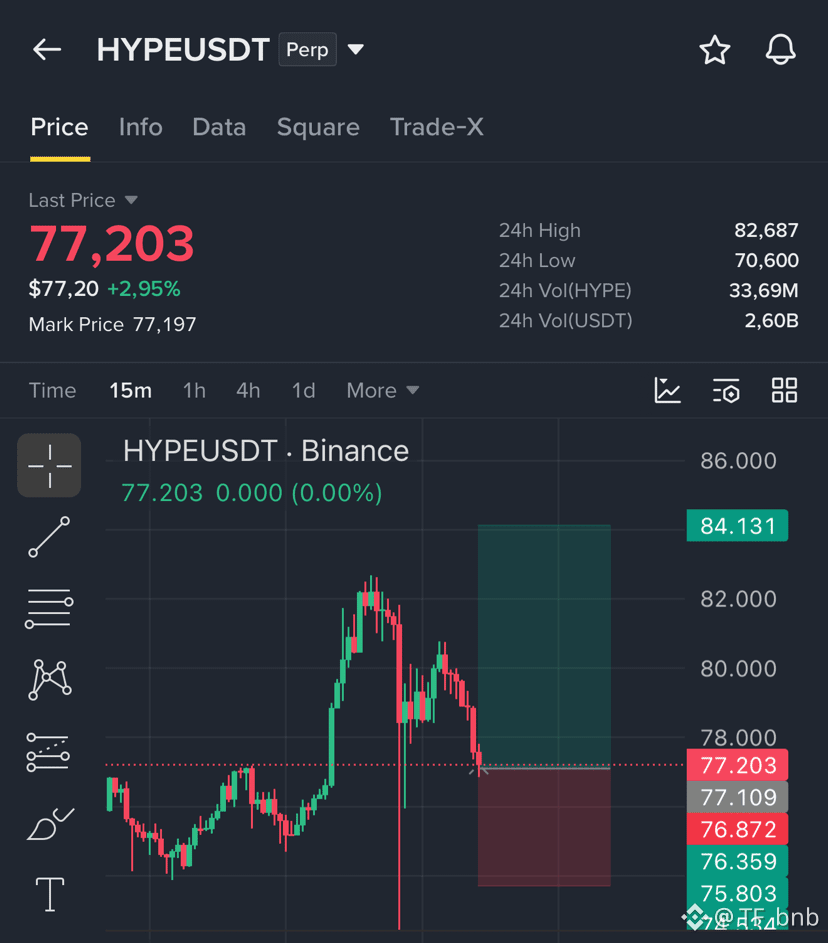Select the 1h chart interval
The width and height of the screenshot is (828, 943).
click(x=194, y=390)
